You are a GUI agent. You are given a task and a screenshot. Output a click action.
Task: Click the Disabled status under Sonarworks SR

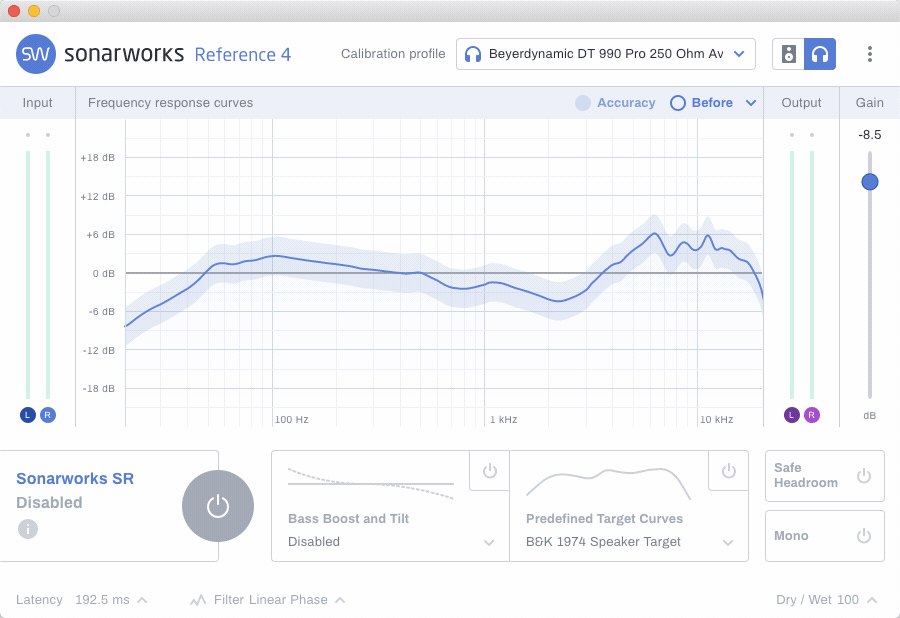tap(49, 503)
